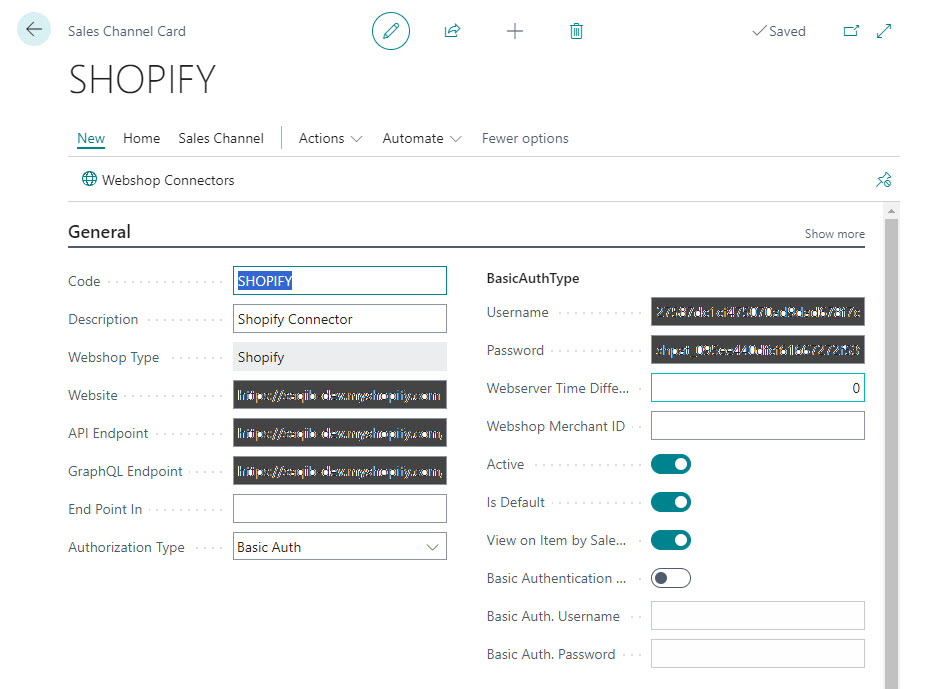The height and width of the screenshot is (689, 932).
Task: Disable the Is Default toggle
Action: pyautogui.click(x=670, y=502)
